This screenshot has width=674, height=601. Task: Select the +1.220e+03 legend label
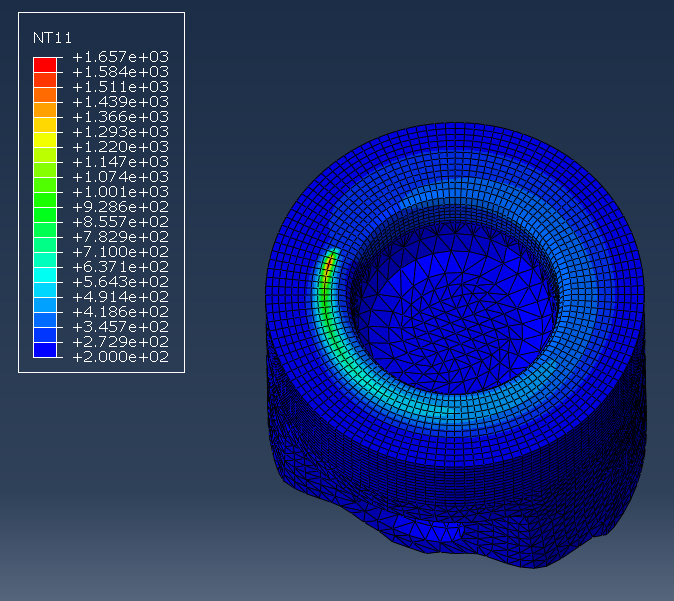click(x=120, y=147)
